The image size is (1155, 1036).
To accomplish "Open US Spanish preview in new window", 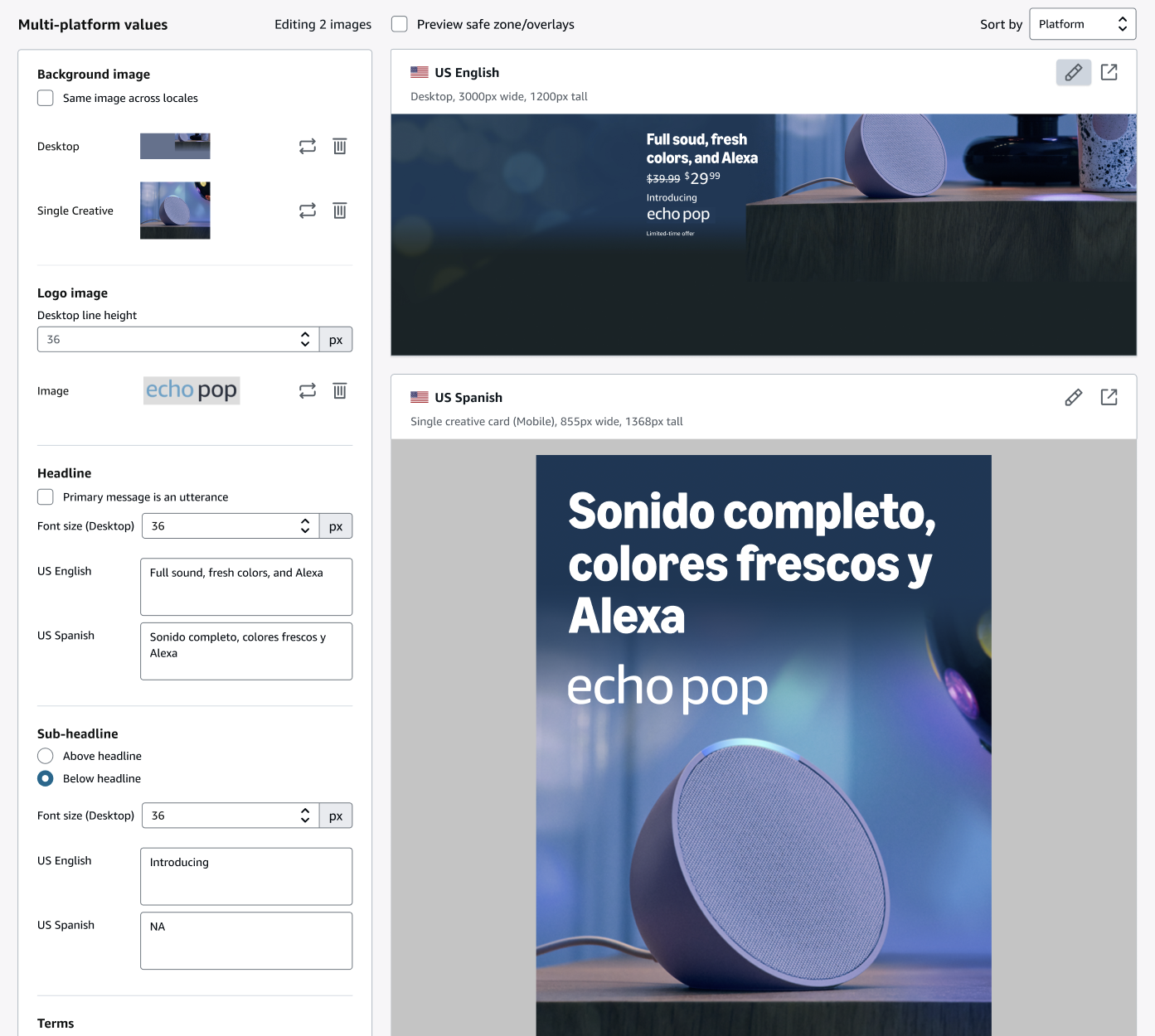I will (x=1109, y=397).
